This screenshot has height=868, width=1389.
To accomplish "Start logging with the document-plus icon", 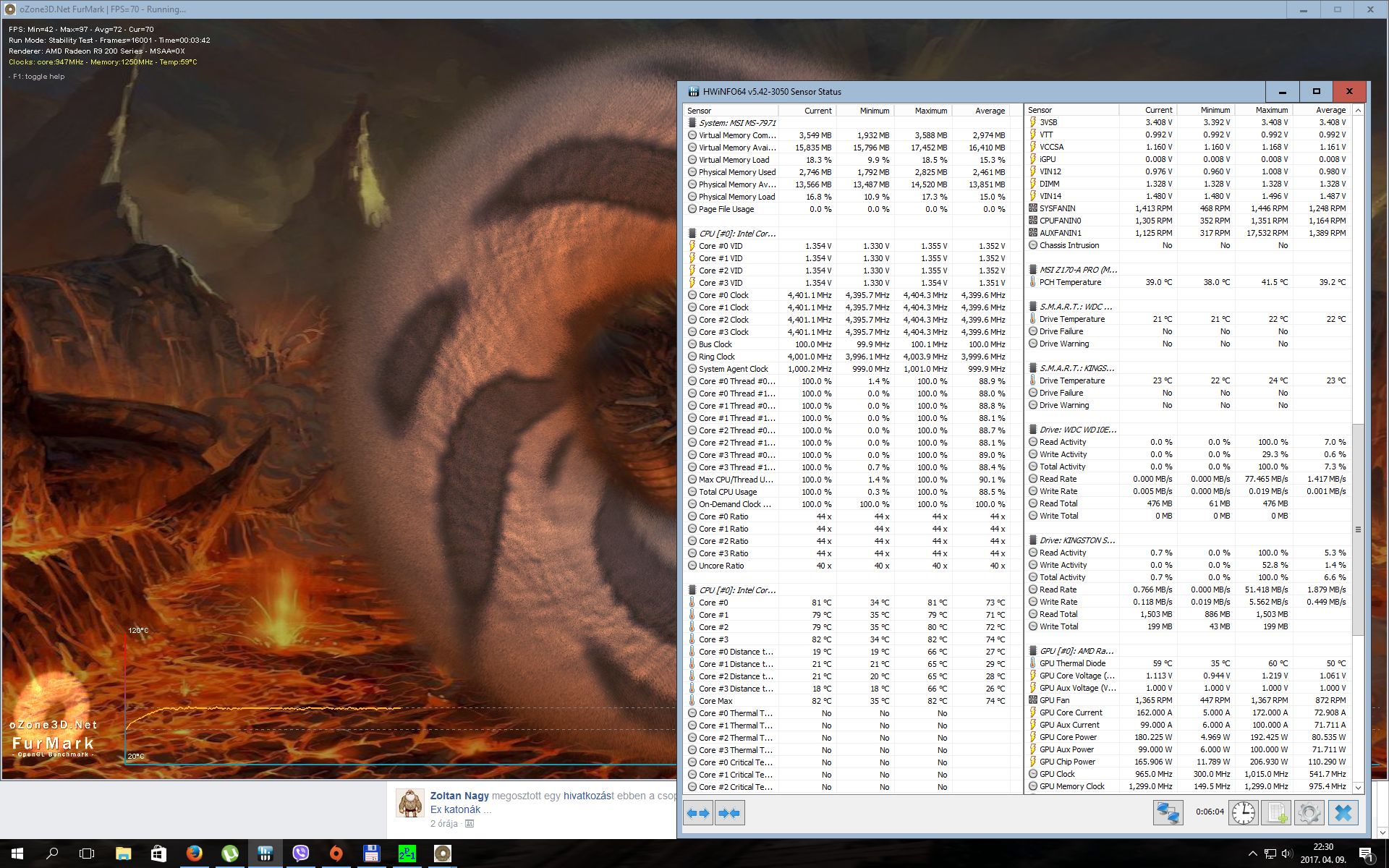I will coord(1275,813).
